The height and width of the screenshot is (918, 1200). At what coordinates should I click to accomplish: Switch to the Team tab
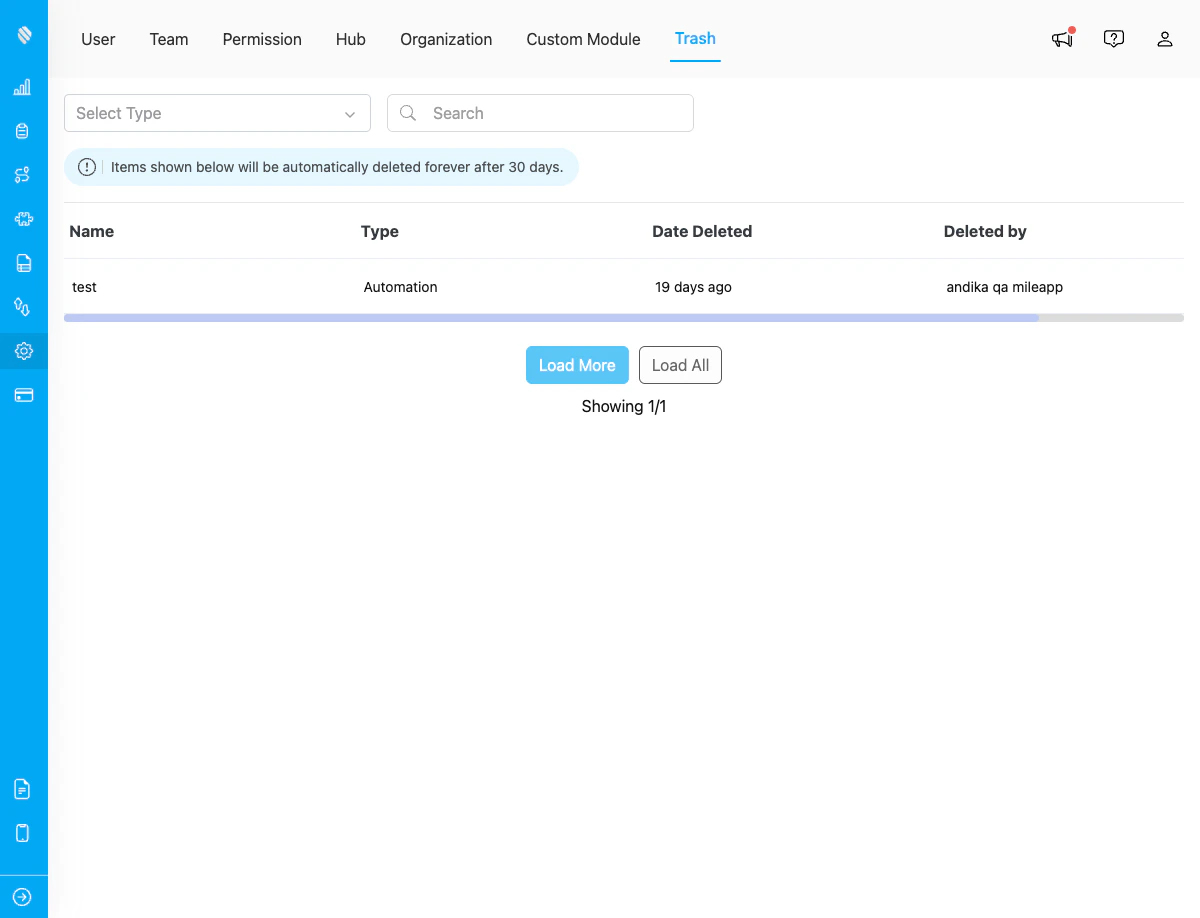169,39
